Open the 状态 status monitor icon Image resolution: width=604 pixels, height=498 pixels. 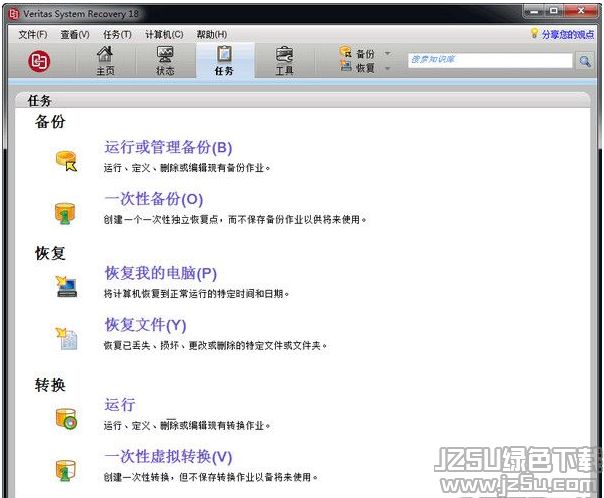tap(165, 54)
